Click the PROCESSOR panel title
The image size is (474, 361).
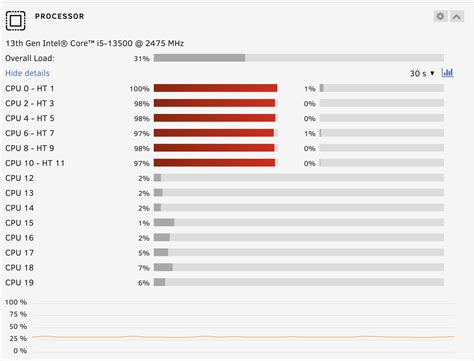point(60,16)
